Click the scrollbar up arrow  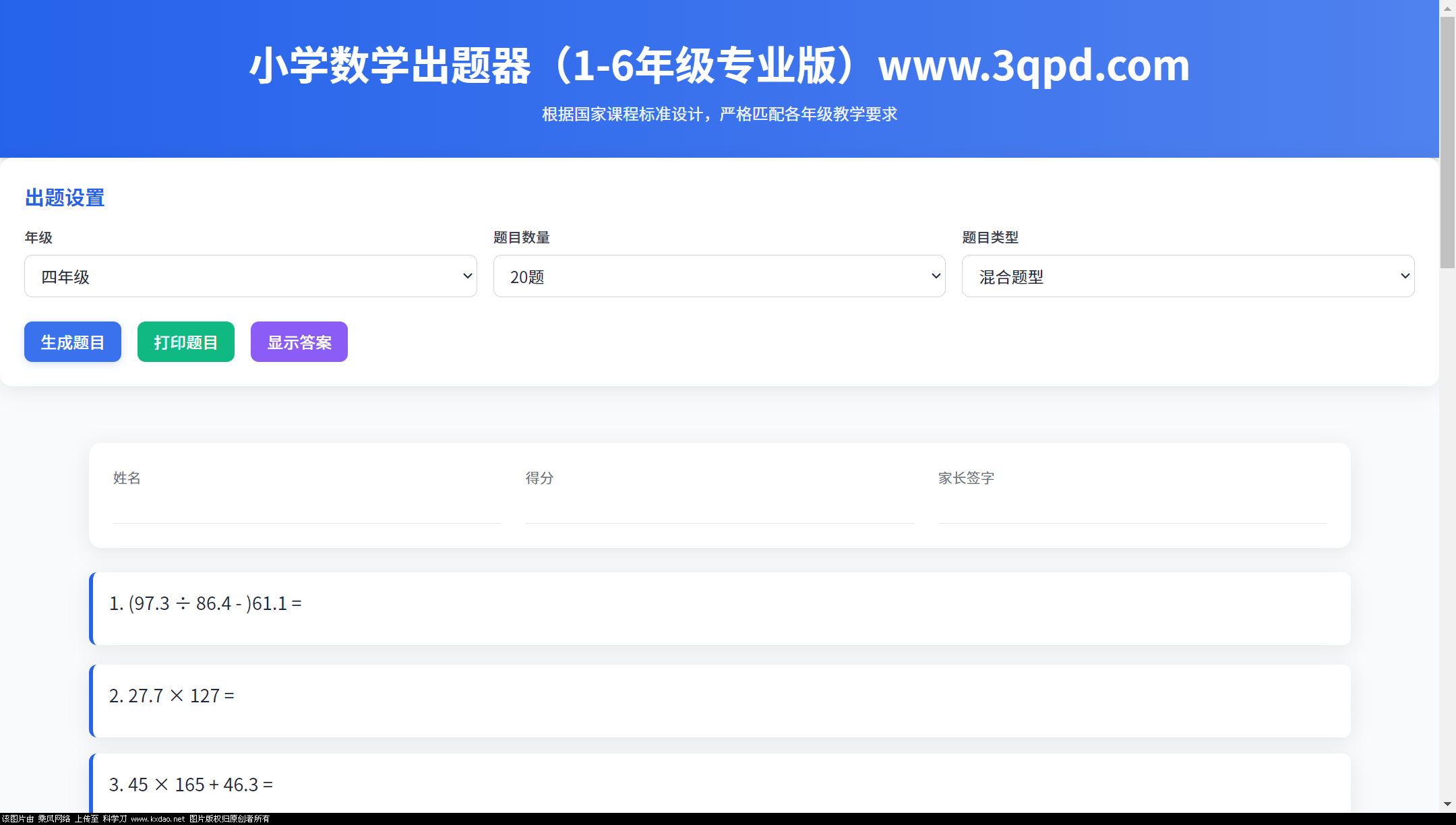point(1447,8)
